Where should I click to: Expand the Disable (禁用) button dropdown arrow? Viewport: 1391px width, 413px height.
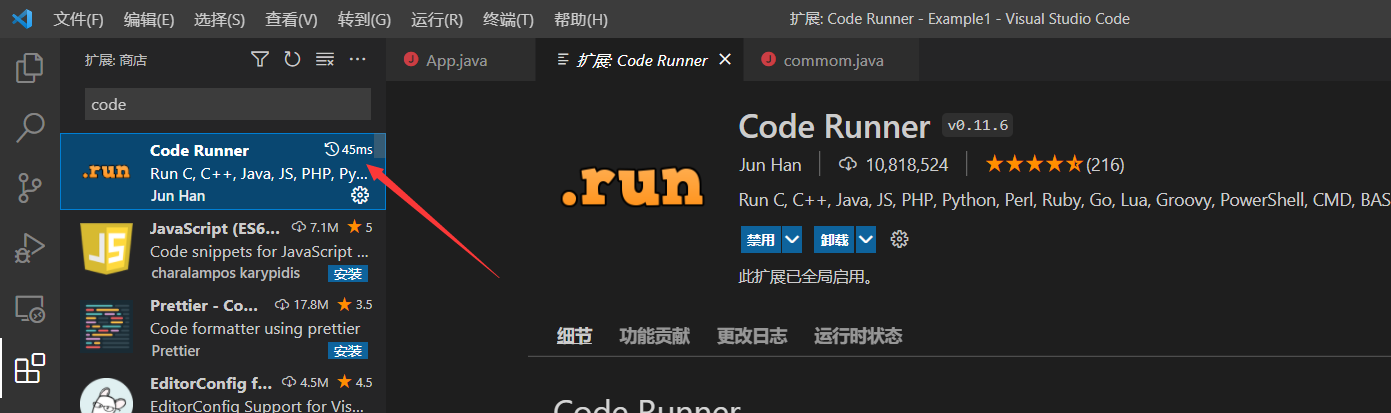pyautogui.click(x=792, y=240)
